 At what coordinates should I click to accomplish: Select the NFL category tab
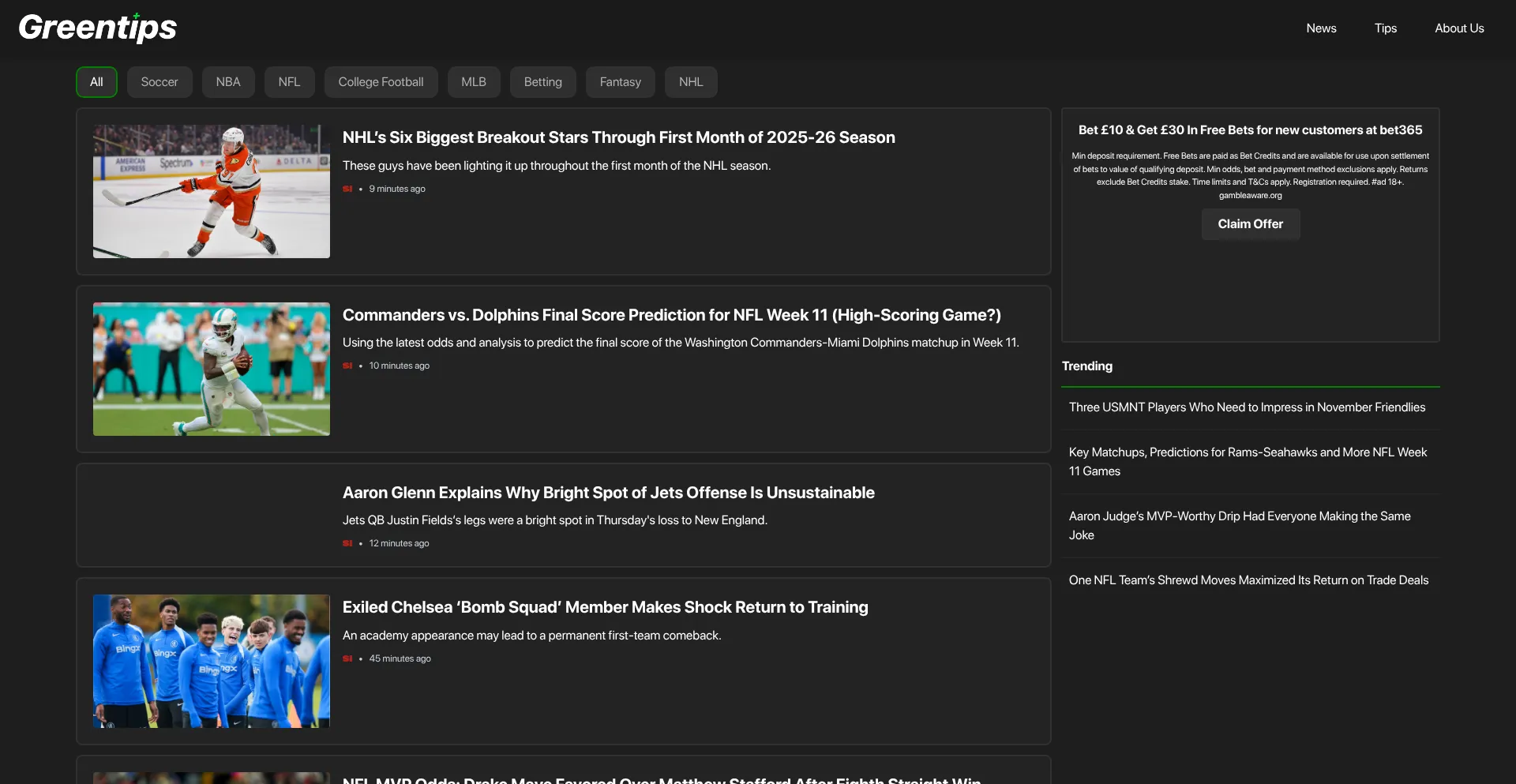point(289,82)
